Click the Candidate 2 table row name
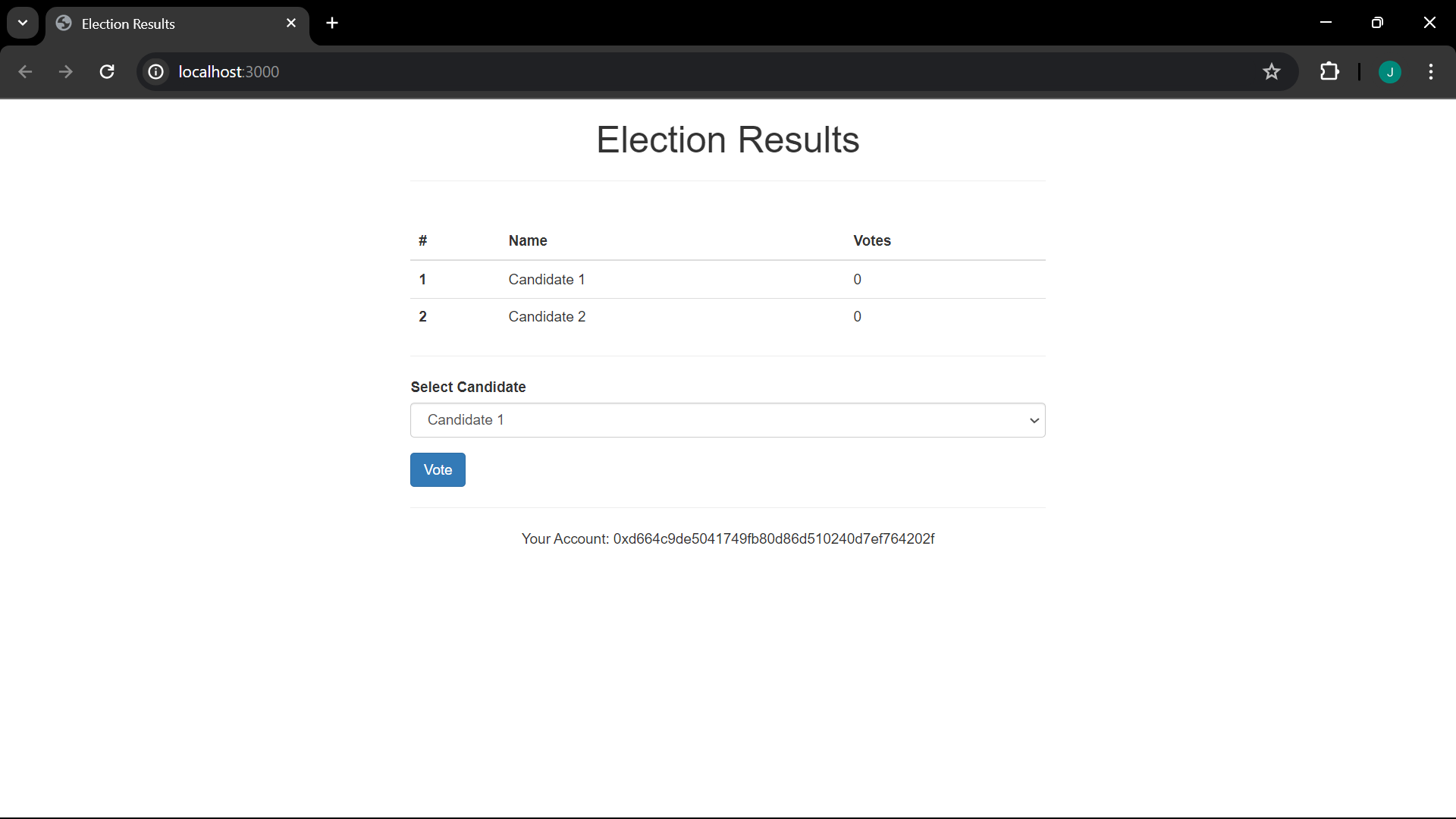The height and width of the screenshot is (819, 1456). coord(546,316)
